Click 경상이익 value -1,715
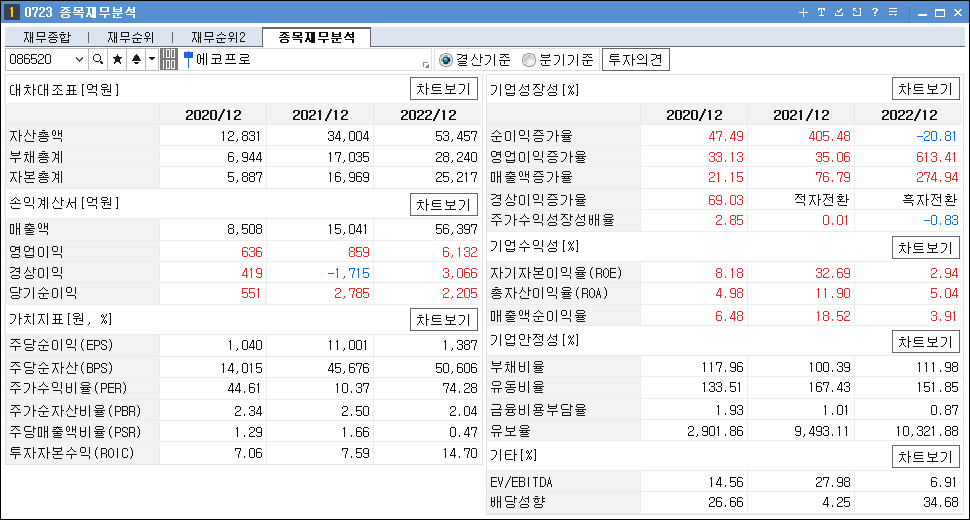This screenshot has width=970, height=520. pos(348,273)
